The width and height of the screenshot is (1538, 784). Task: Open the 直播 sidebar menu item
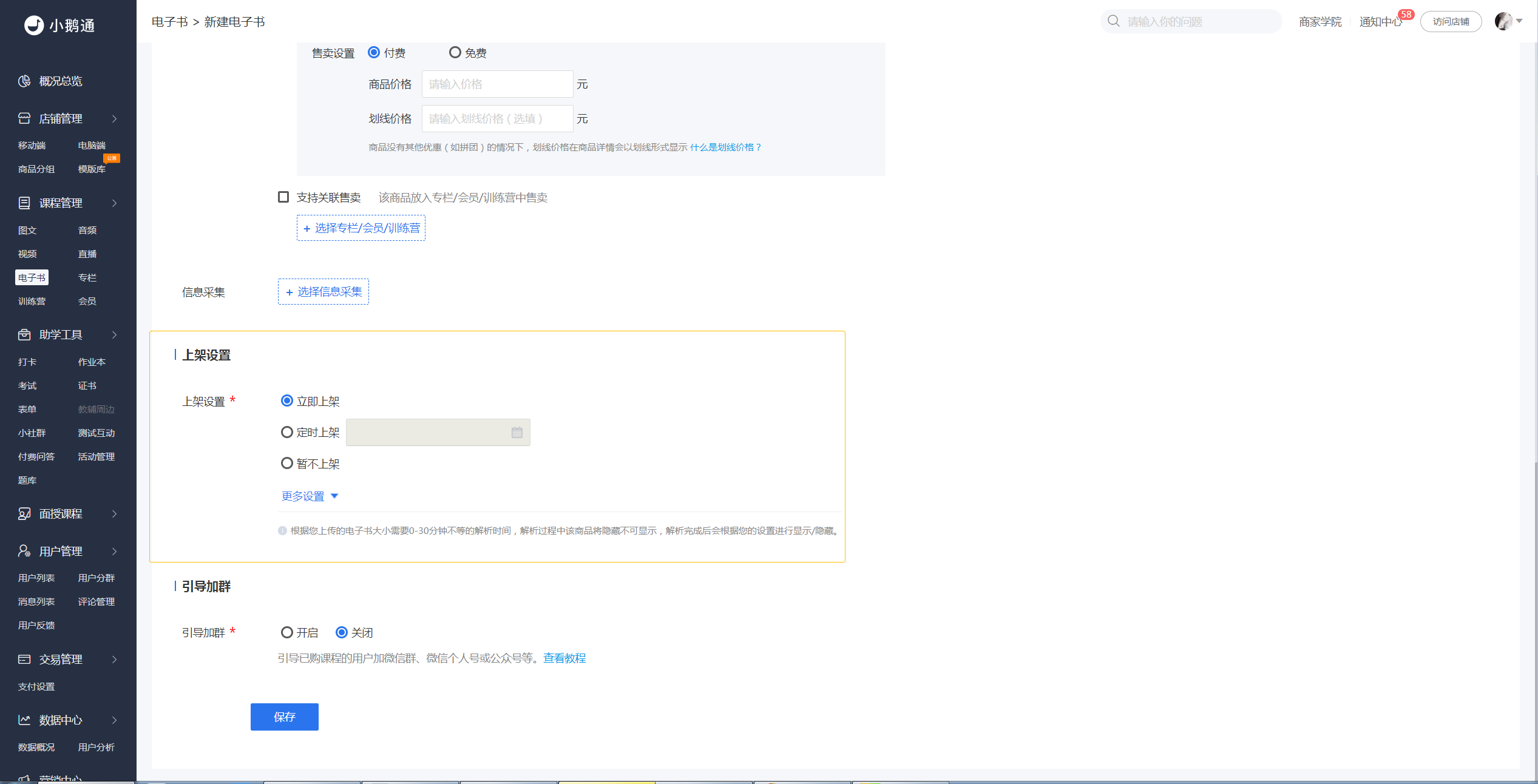click(87, 254)
